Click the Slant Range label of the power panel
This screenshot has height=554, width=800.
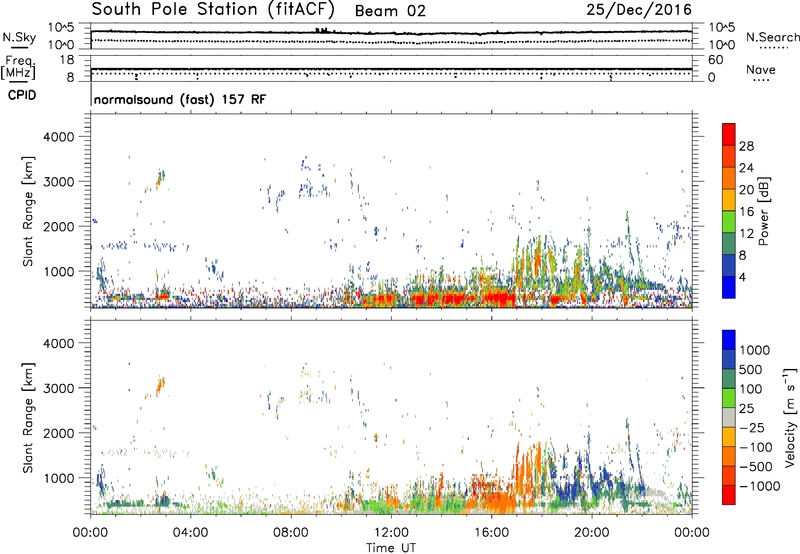tap(28, 211)
